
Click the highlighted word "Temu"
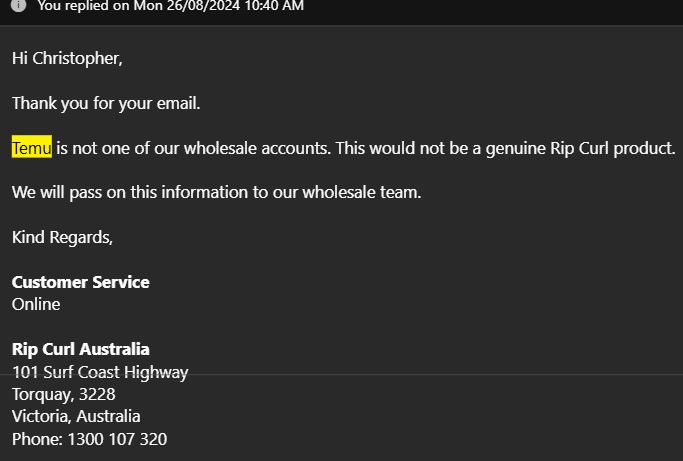pos(31,148)
